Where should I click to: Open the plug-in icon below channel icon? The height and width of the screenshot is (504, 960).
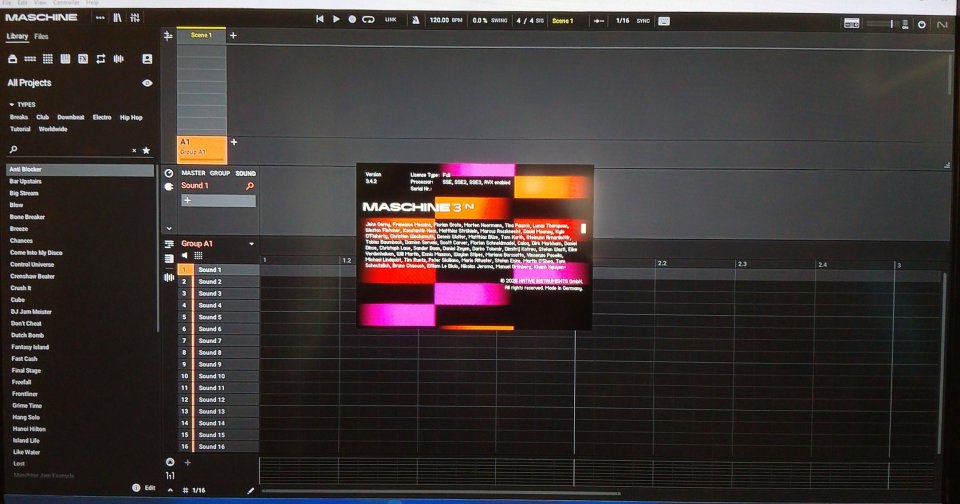point(168,187)
